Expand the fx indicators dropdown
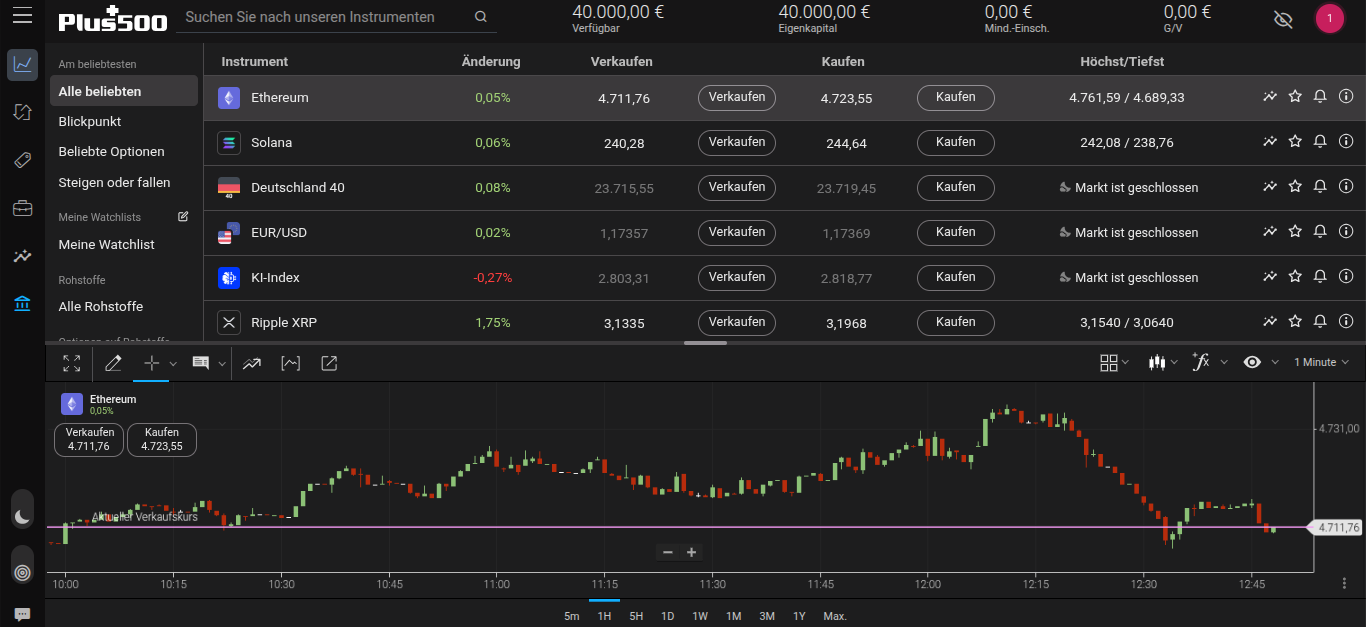Image resolution: width=1366 pixels, height=627 pixels. [1208, 362]
